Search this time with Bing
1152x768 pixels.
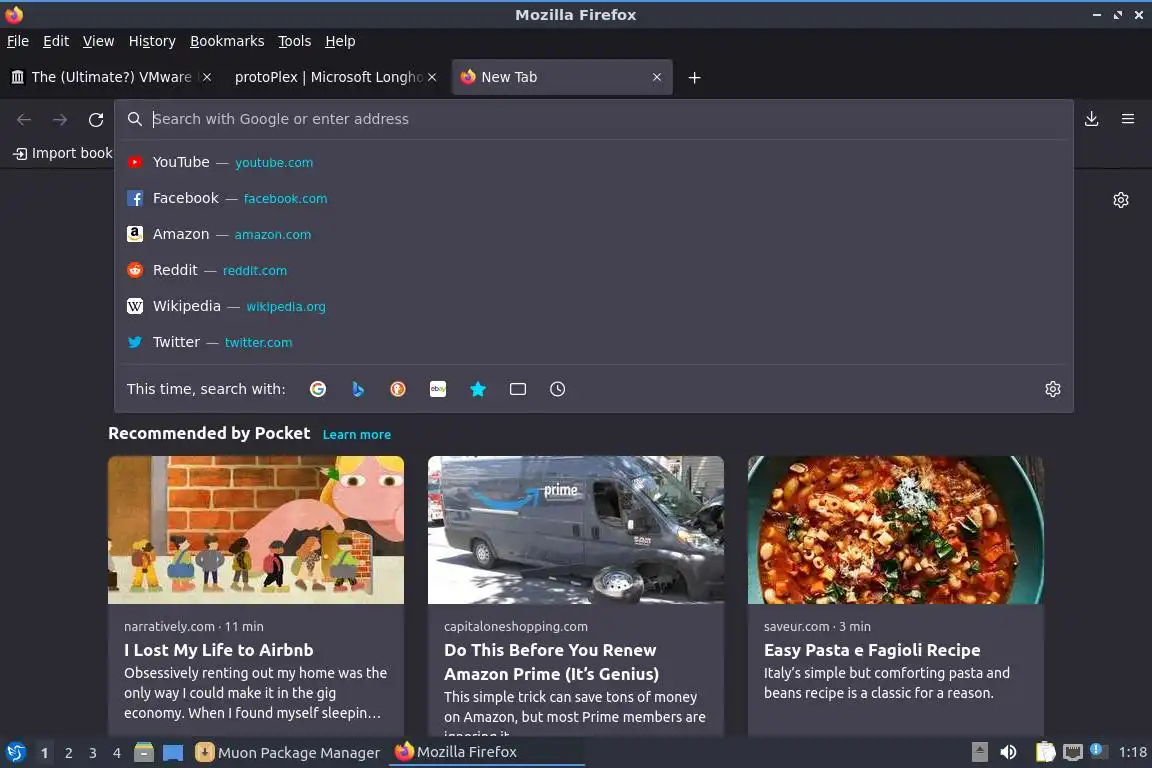pos(358,389)
